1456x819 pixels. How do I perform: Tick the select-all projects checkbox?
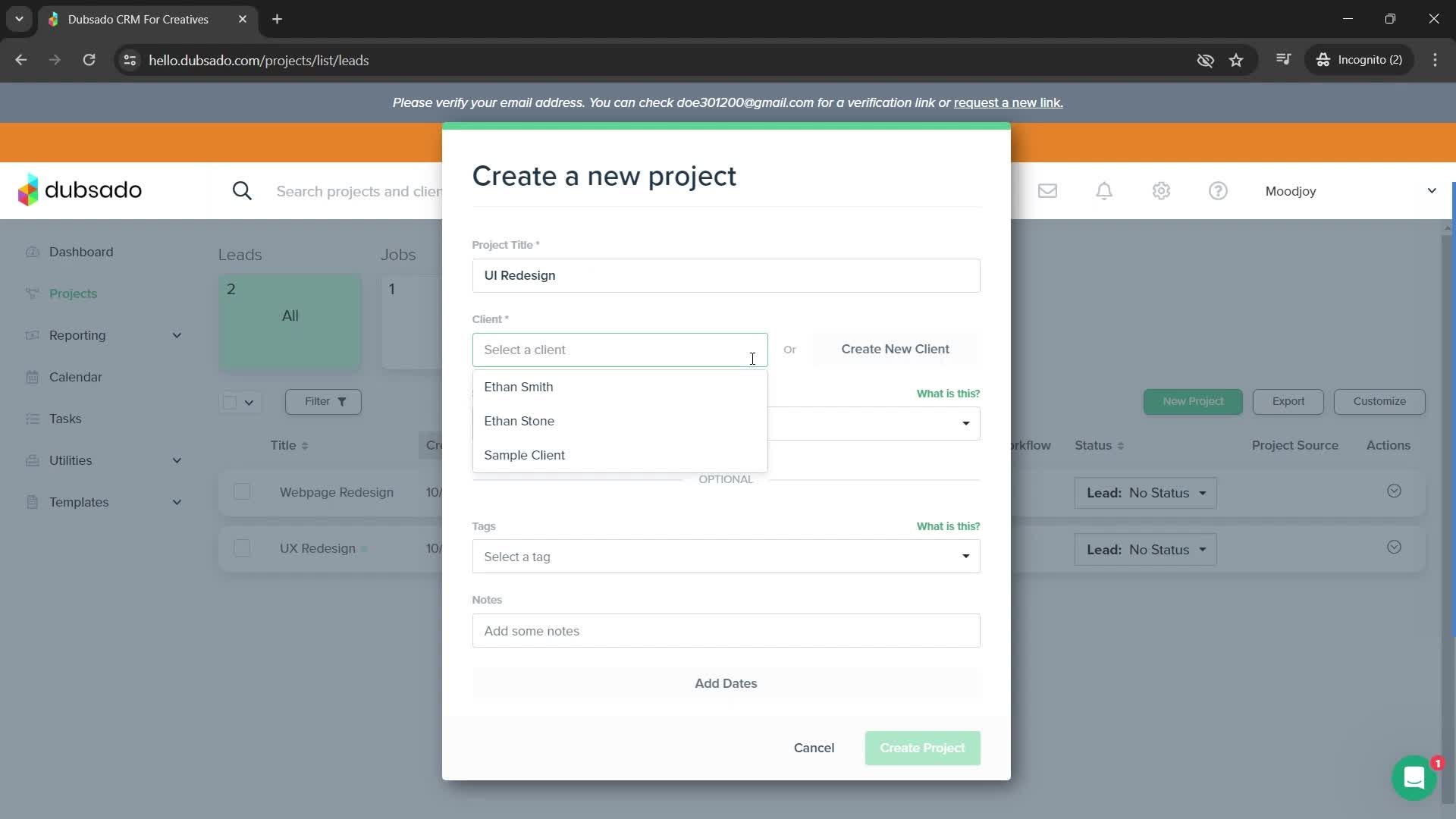tap(230, 402)
